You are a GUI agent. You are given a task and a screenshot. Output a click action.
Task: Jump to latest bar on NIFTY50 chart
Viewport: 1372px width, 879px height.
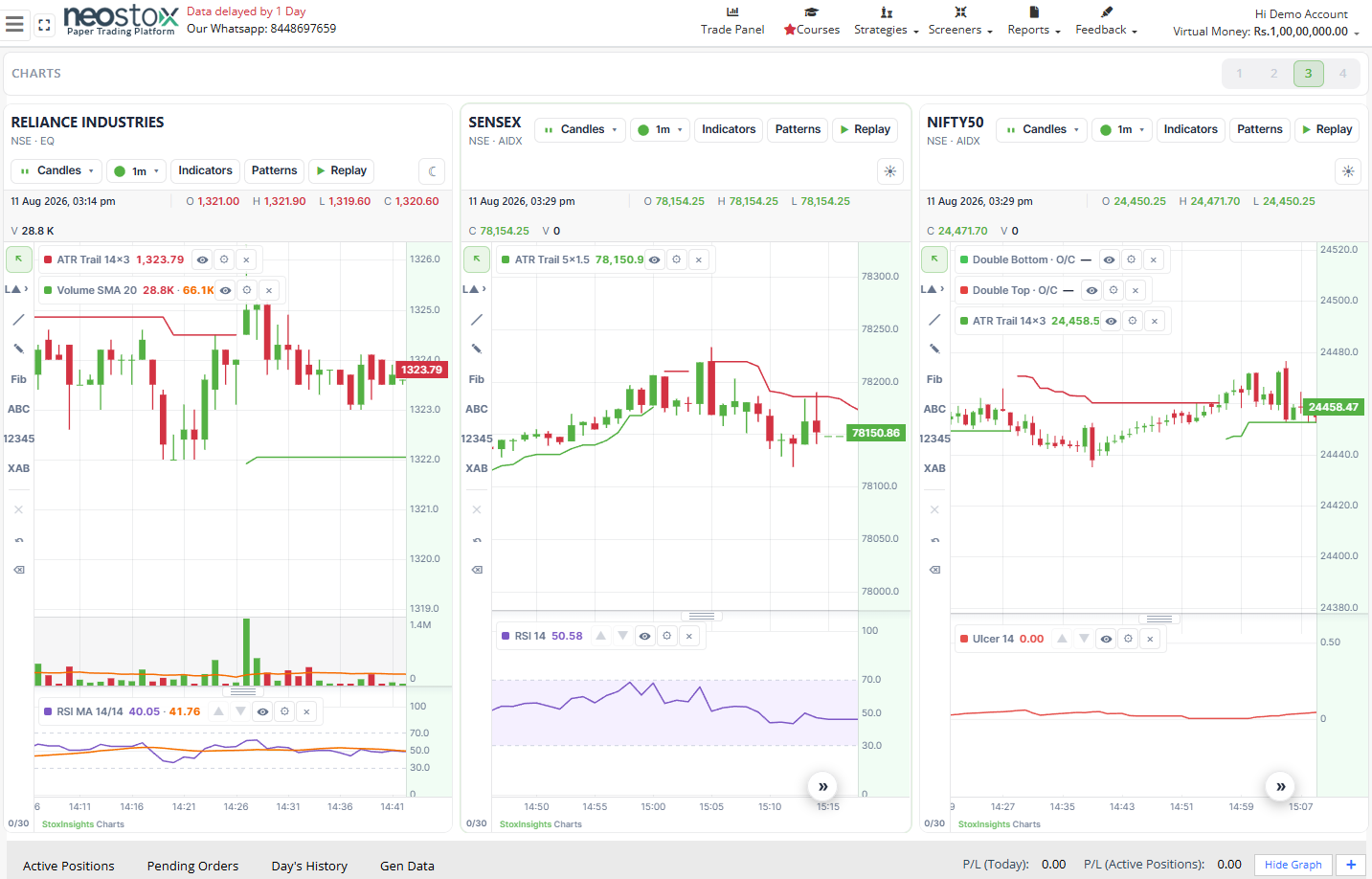point(1280,786)
